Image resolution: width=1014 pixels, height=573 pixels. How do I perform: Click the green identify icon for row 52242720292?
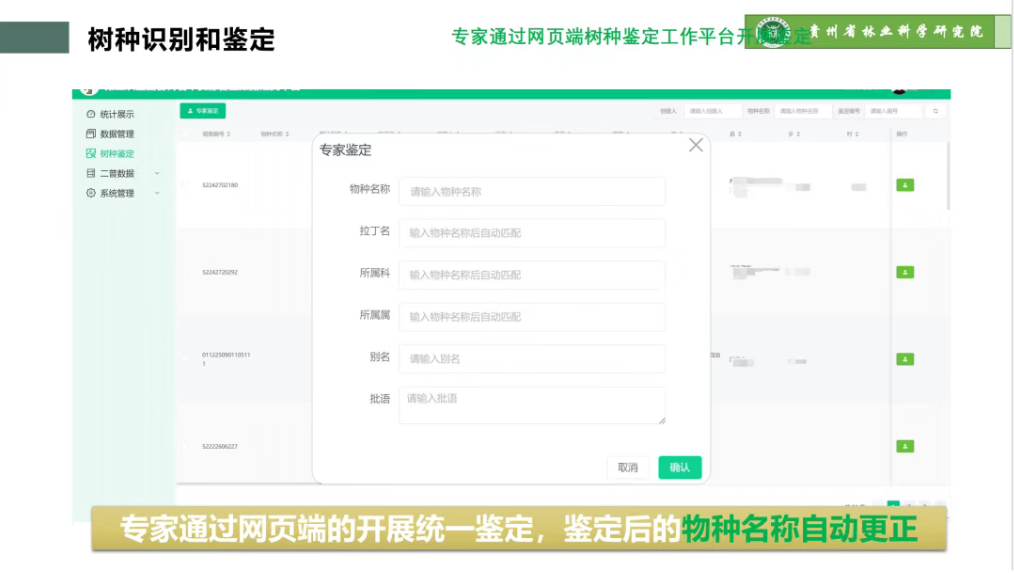(905, 272)
